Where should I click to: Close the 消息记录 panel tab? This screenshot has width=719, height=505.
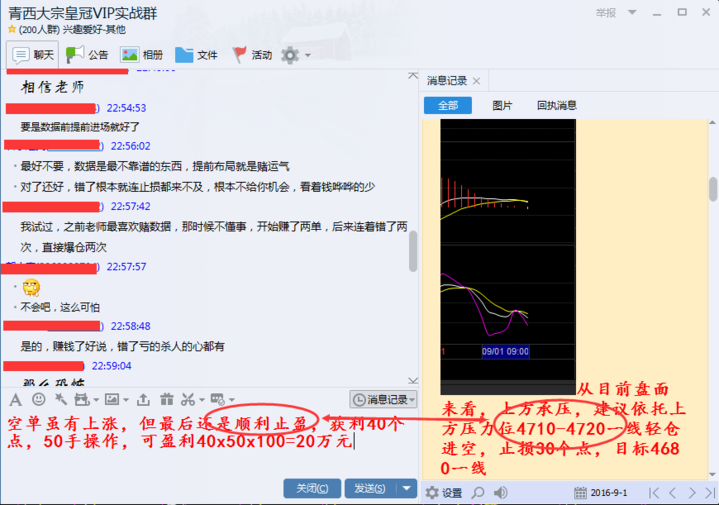(476, 81)
